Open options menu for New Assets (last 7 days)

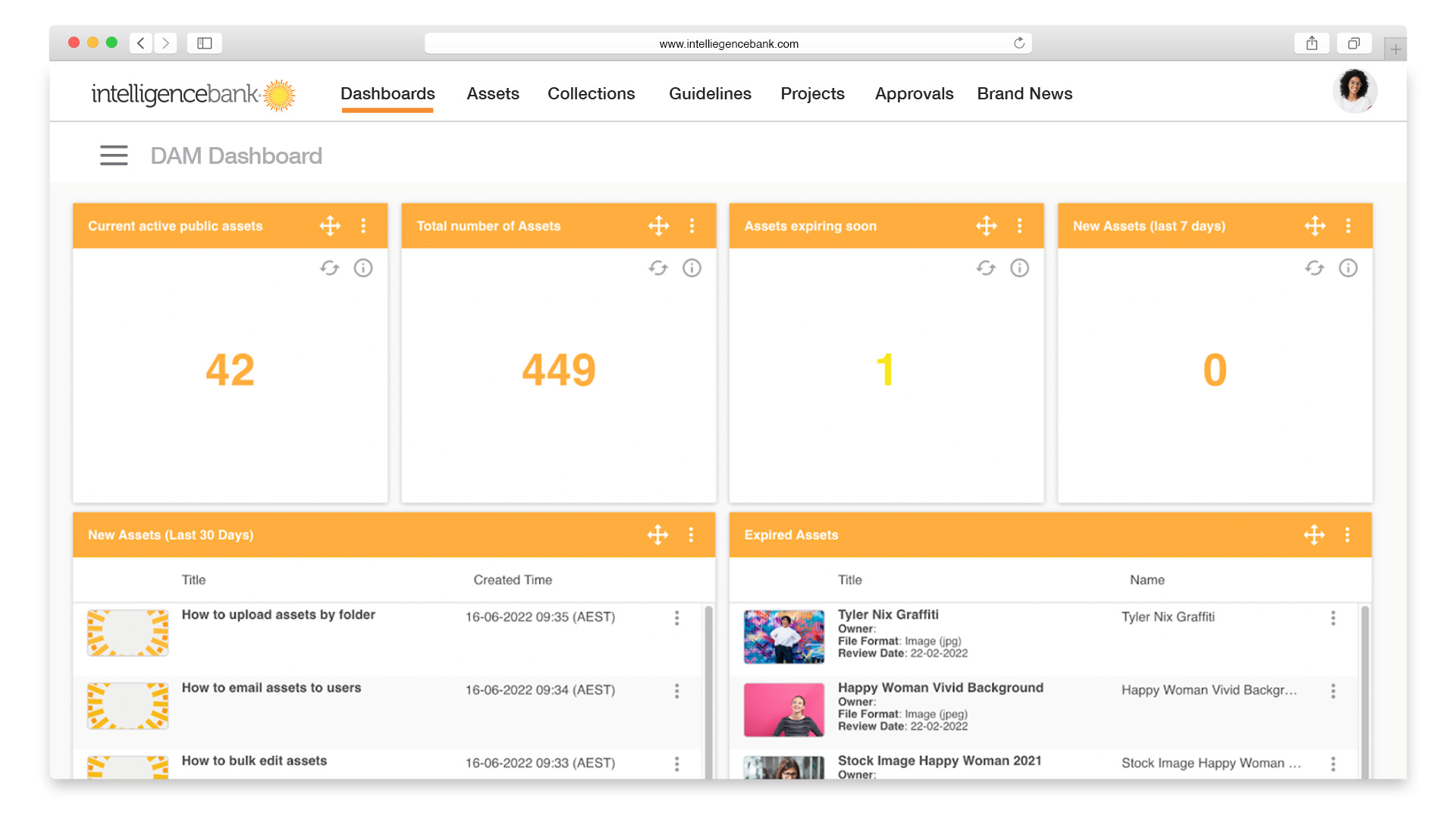[x=1348, y=225]
